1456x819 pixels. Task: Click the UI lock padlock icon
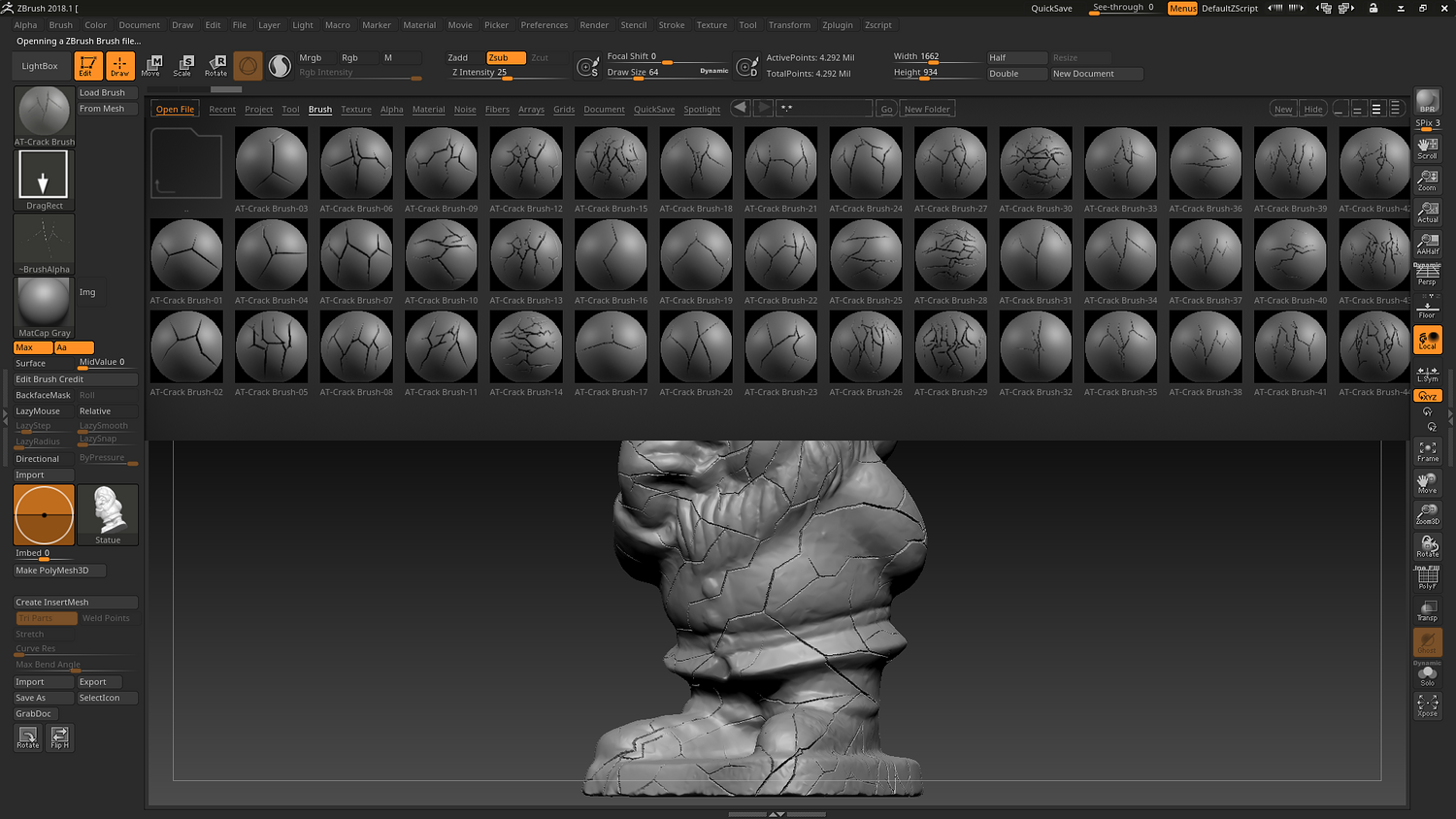tap(1373, 8)
